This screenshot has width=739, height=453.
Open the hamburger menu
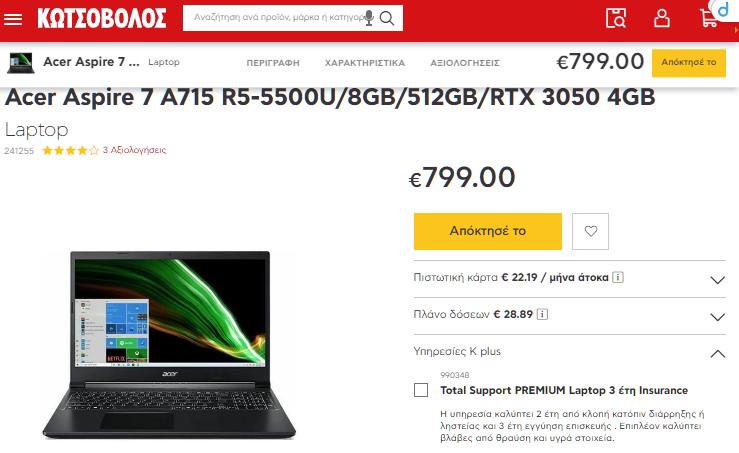pos(13,19)
